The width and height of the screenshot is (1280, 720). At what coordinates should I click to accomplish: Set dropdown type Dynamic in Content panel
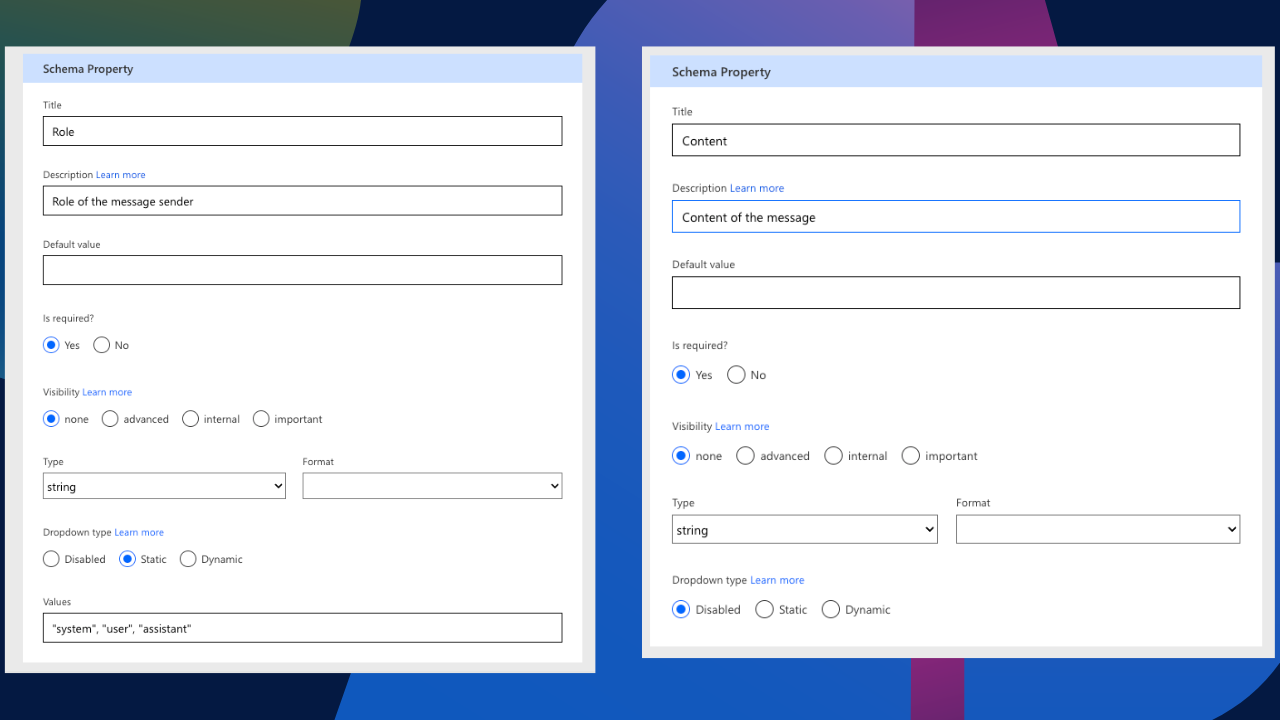(830, 609)
